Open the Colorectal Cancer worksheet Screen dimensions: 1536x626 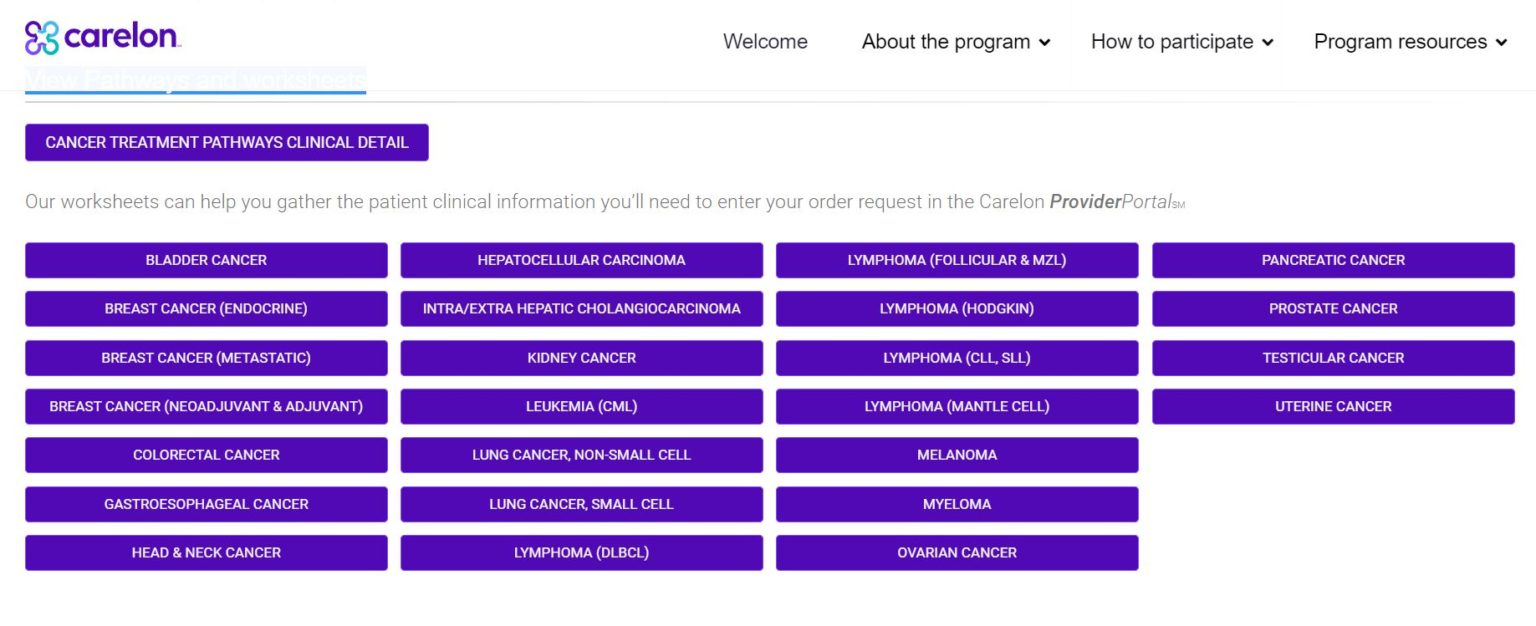coord(206,455)
